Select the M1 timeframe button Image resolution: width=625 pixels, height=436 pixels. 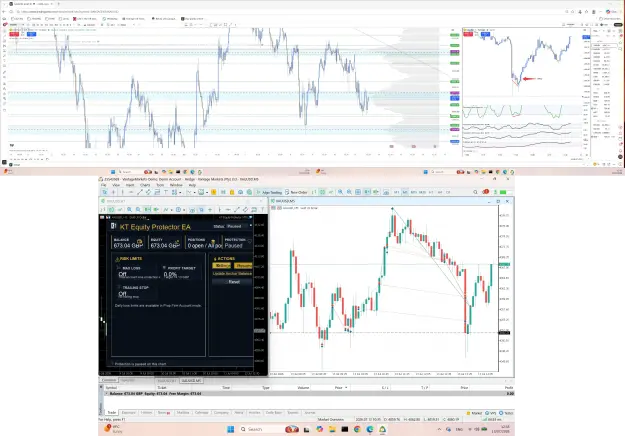(x=397, y=192)
